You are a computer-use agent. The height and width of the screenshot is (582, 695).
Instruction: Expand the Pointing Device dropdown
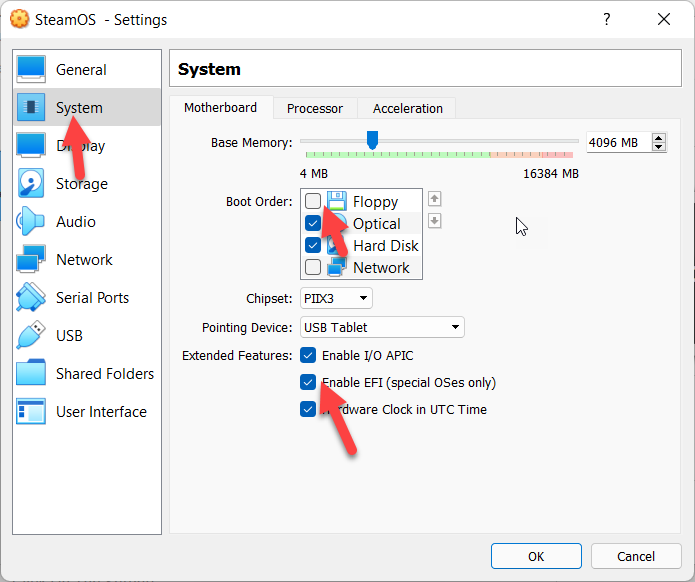(382, 327)
